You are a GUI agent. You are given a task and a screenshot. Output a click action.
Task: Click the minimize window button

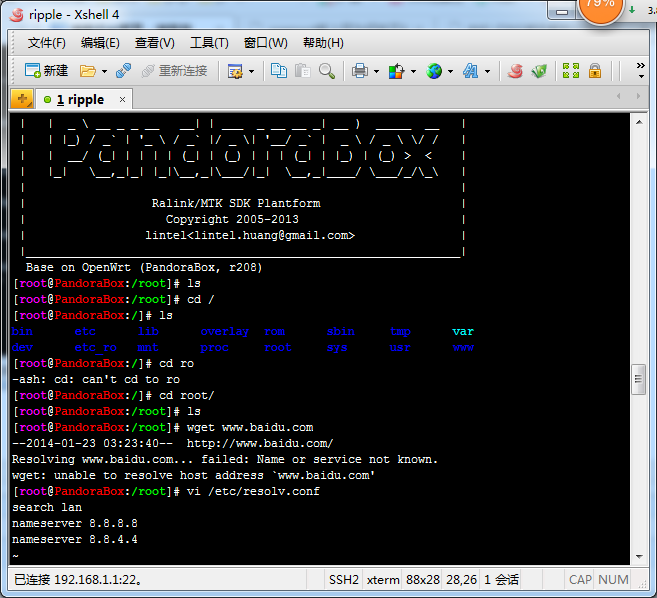pyautogui.click(x=562, y=12)
